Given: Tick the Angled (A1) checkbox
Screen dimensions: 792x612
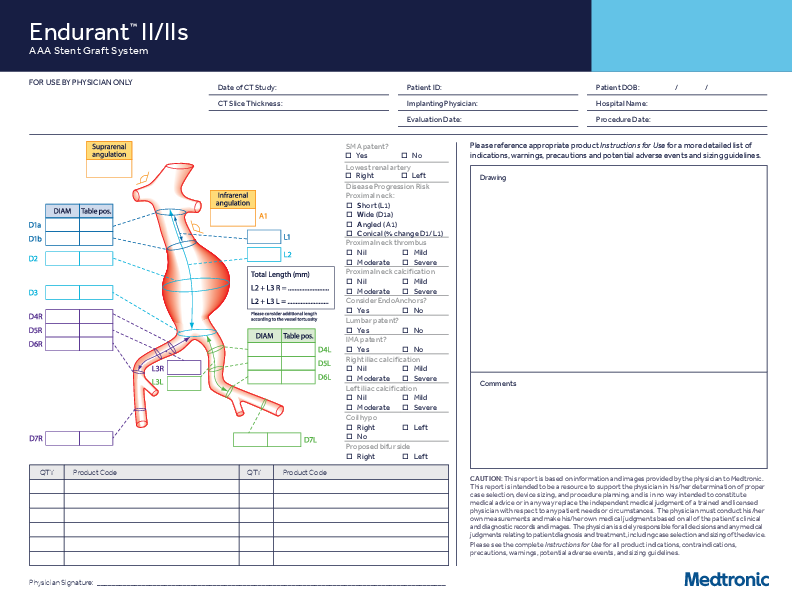Looking at the screenshot, I should point(349,224).
